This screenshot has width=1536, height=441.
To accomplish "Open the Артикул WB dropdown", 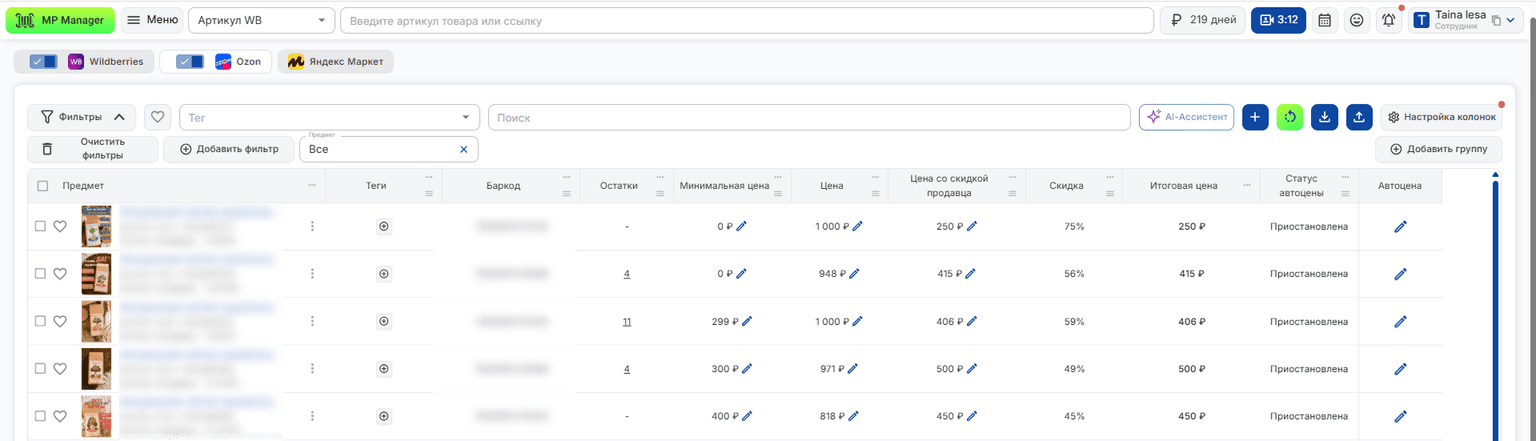I will (x=262, y=20).
